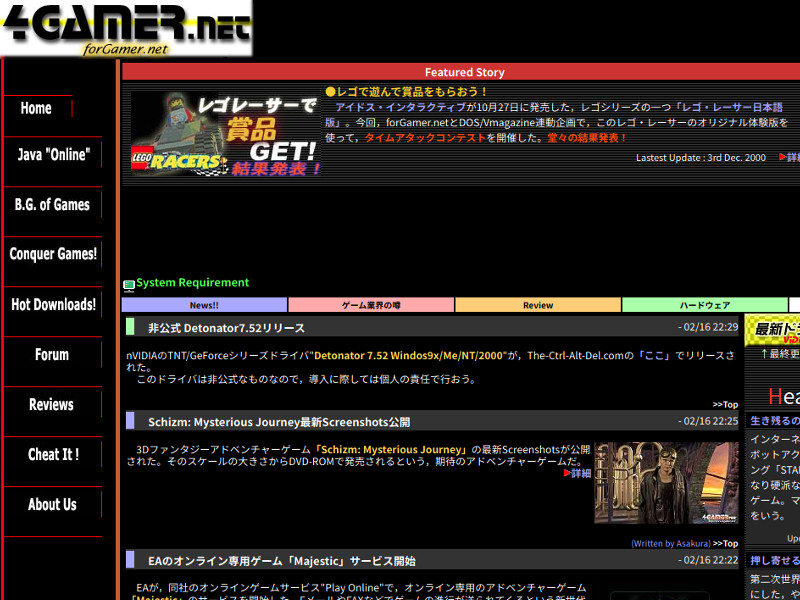Open 生き残るの headline in right column

(774, 421)
